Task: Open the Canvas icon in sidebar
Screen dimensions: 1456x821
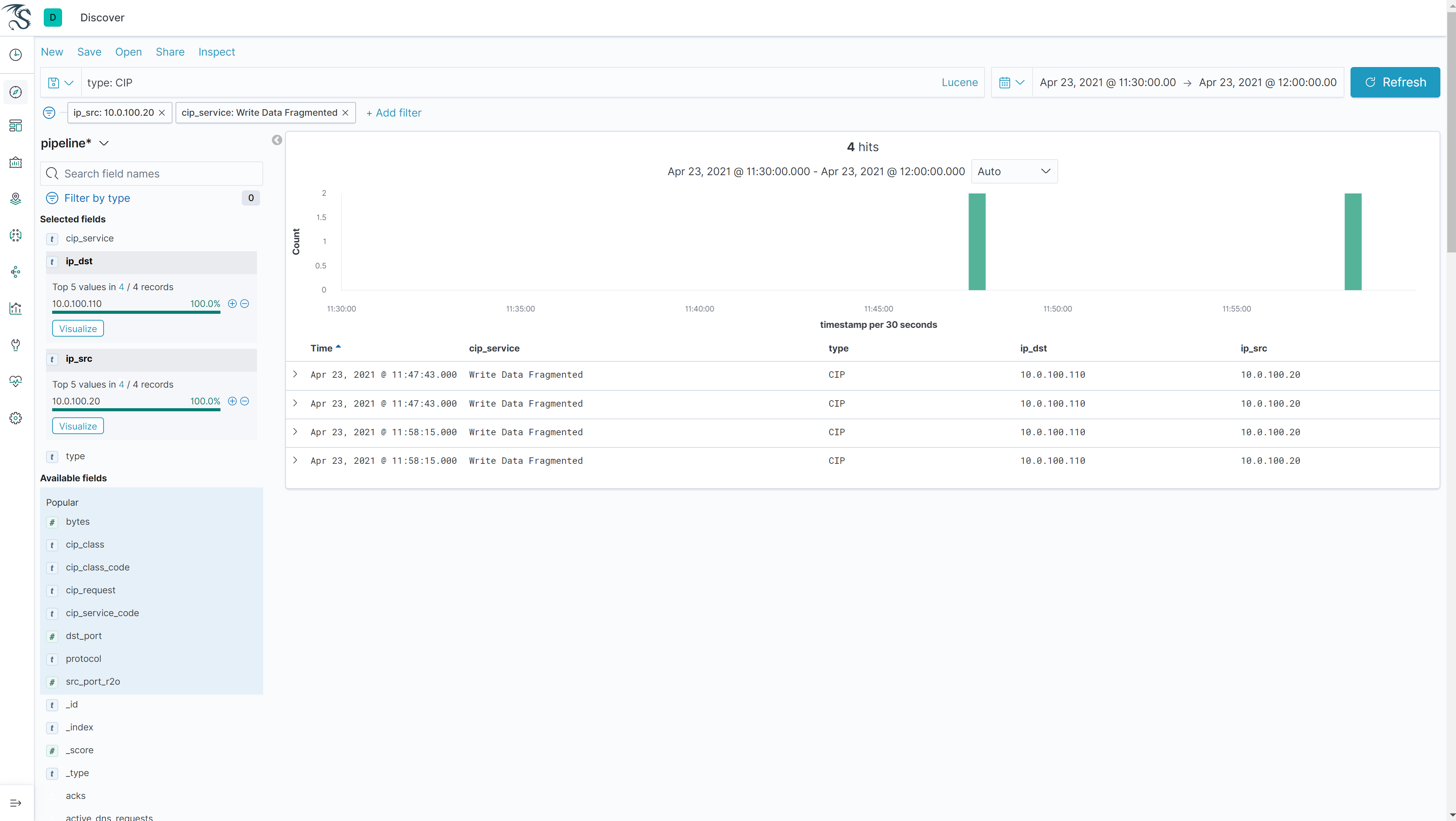Action: pyautogui.click(x=16, y=163)
